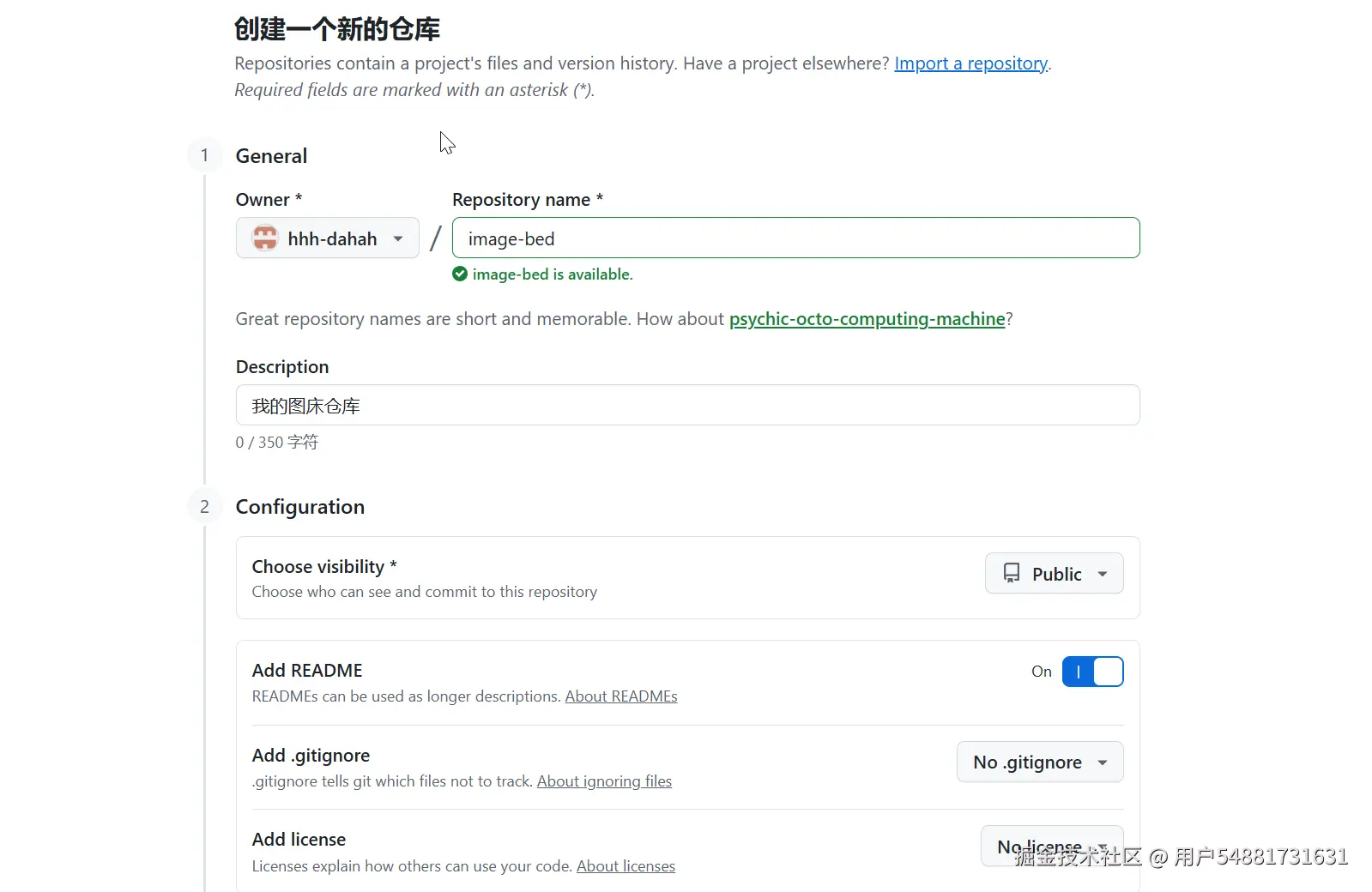The width and height of the screenshot is (1372, 892).
Task: Open the No license dropdown
Action: 1051,846
